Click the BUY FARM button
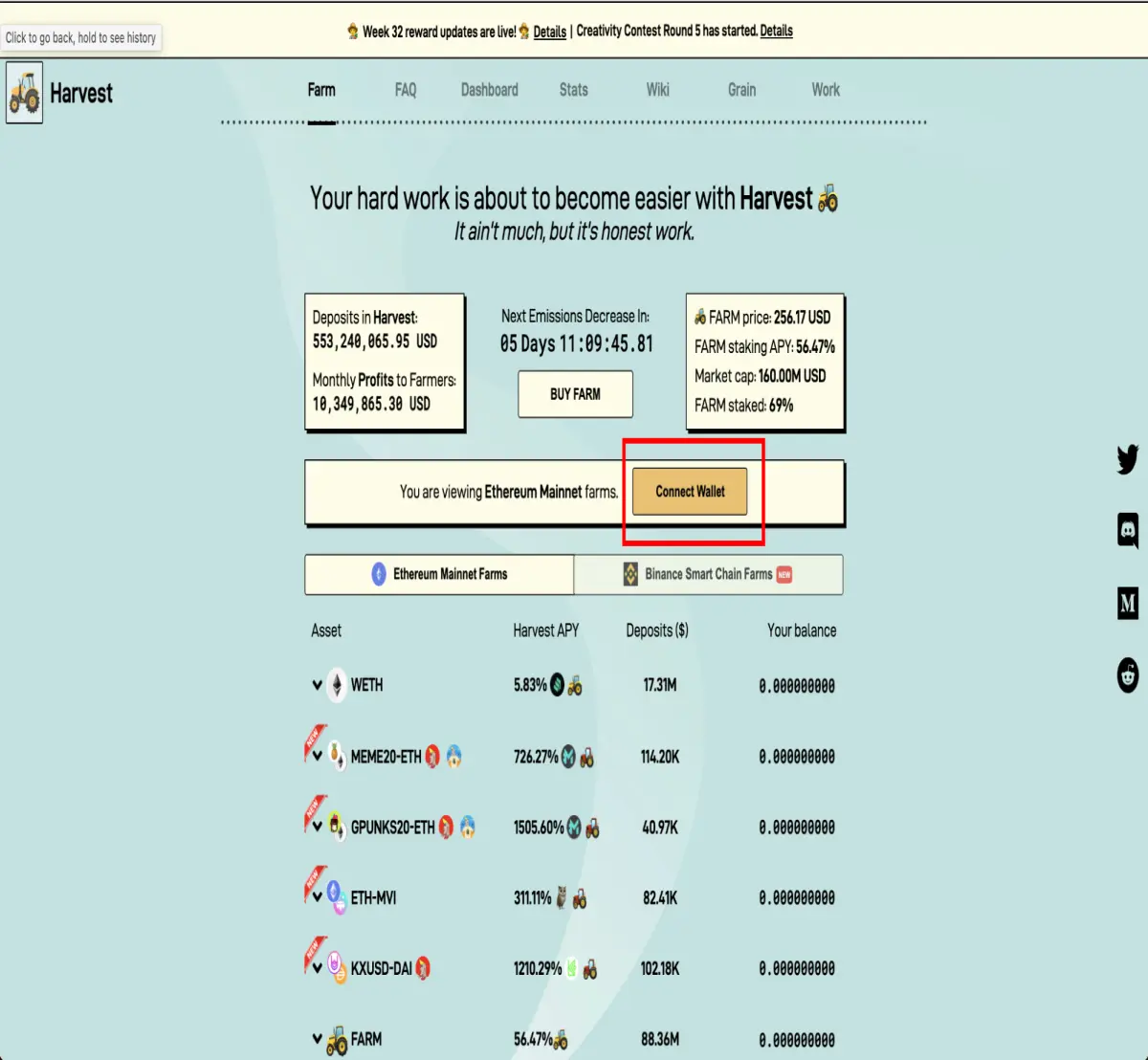The image size is (1148, 1060). pyautogui.click(x=575, y=394)
